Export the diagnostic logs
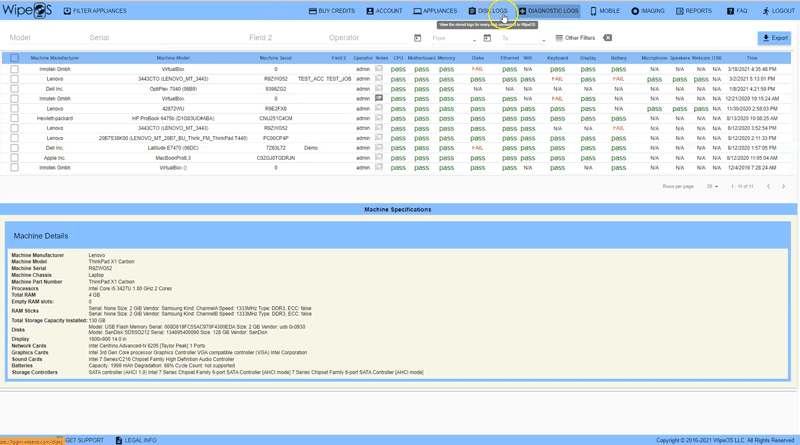This screenshot has width=800, height=445. (774, 38)
